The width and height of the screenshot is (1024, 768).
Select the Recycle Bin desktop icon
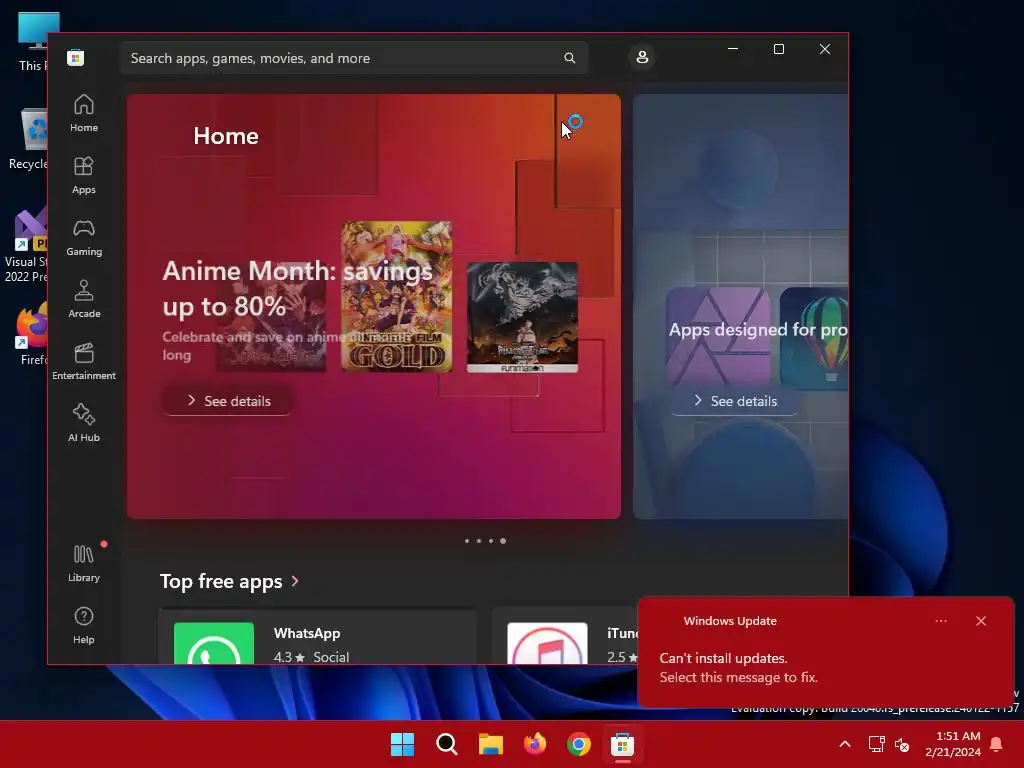coord(27,140)
